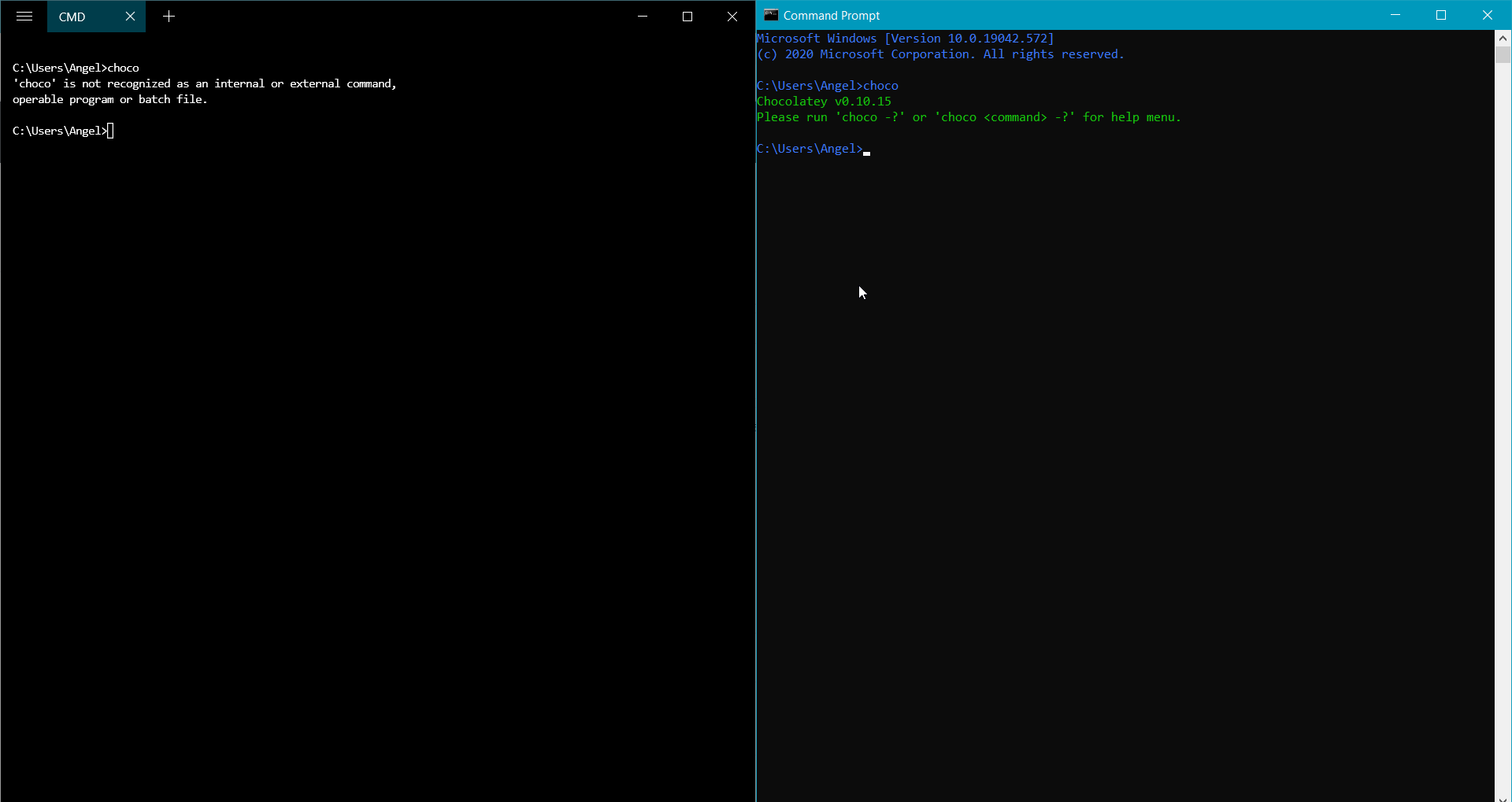Image resolution: width=1512 pixels, height=802 pixels.
Task: Click the choco help instruction line
Action: click(x=968, y=116)
